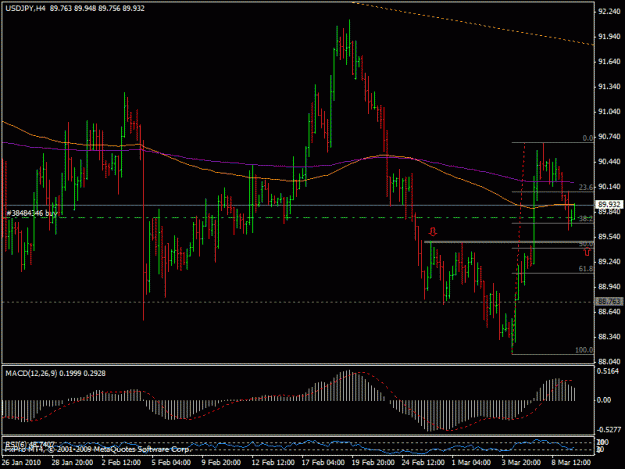Image resolution: width=625 pixels, height=469 pixels.
Task: Click price axis value 88.040
Action: pyautogui.click(x=609, y=361)
